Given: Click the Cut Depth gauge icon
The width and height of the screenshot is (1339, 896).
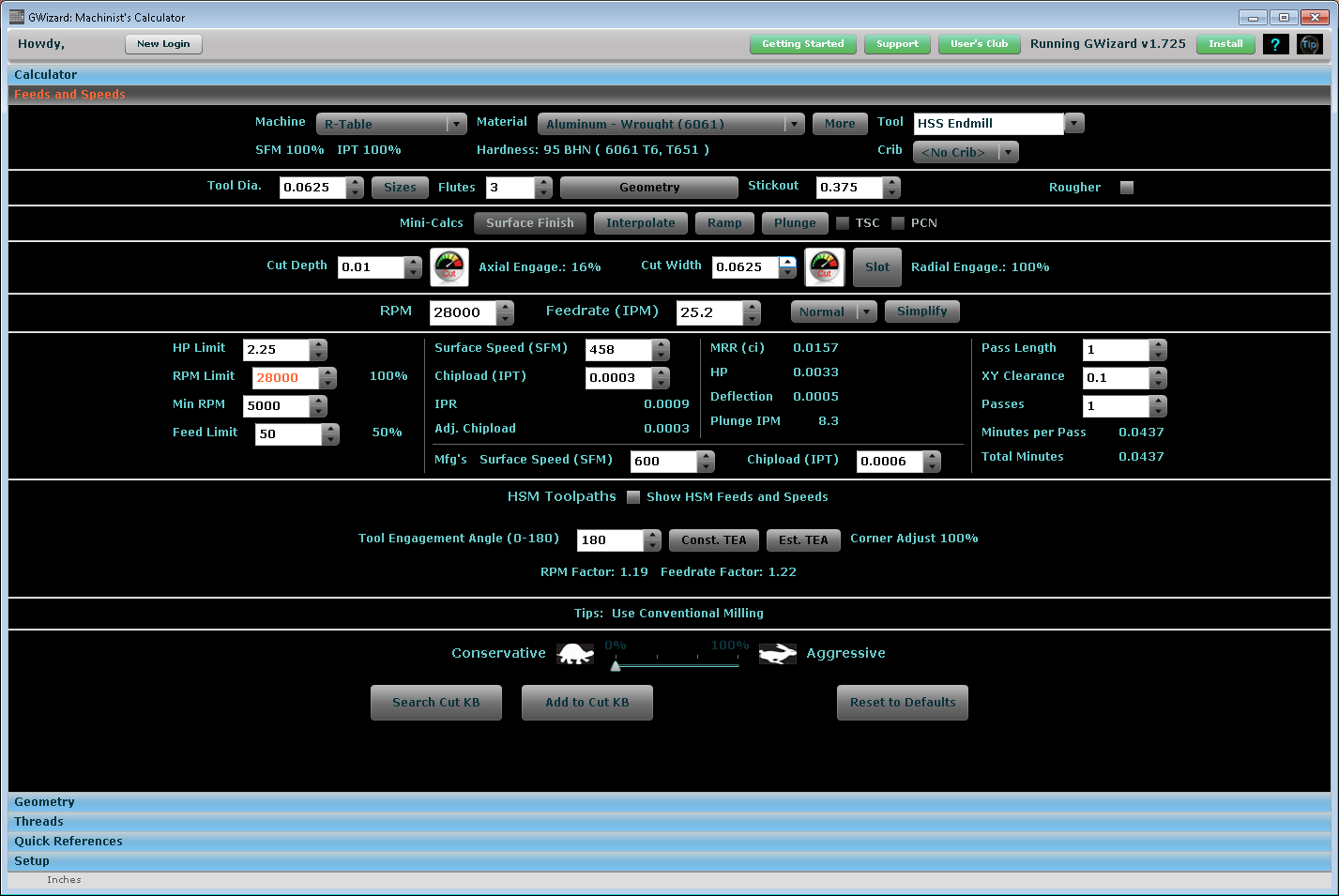Looking at the screenshot, I should [449, 267].
